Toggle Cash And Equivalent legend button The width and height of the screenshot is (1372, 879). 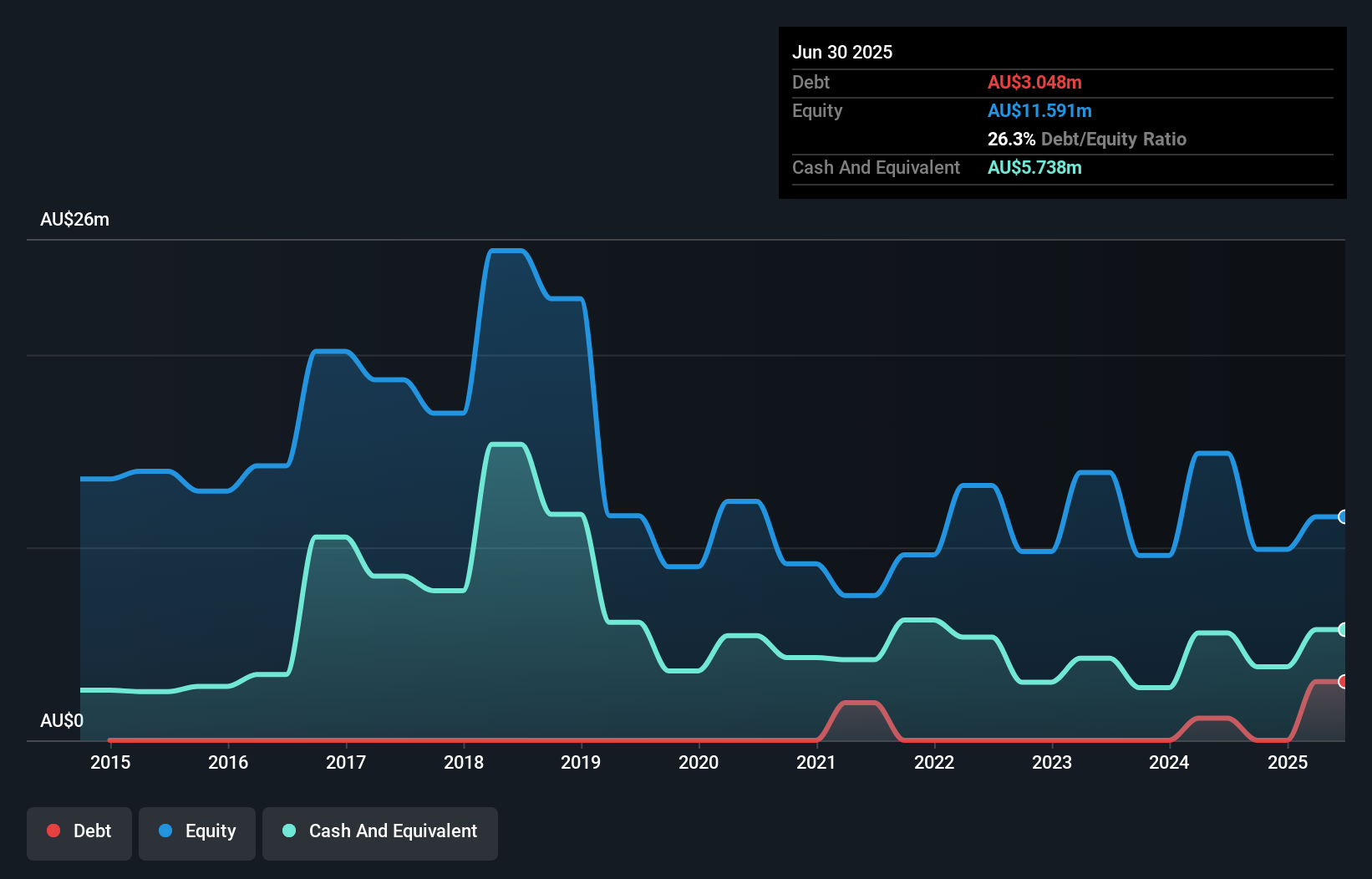pyautogui.click(x=380, y=832)
